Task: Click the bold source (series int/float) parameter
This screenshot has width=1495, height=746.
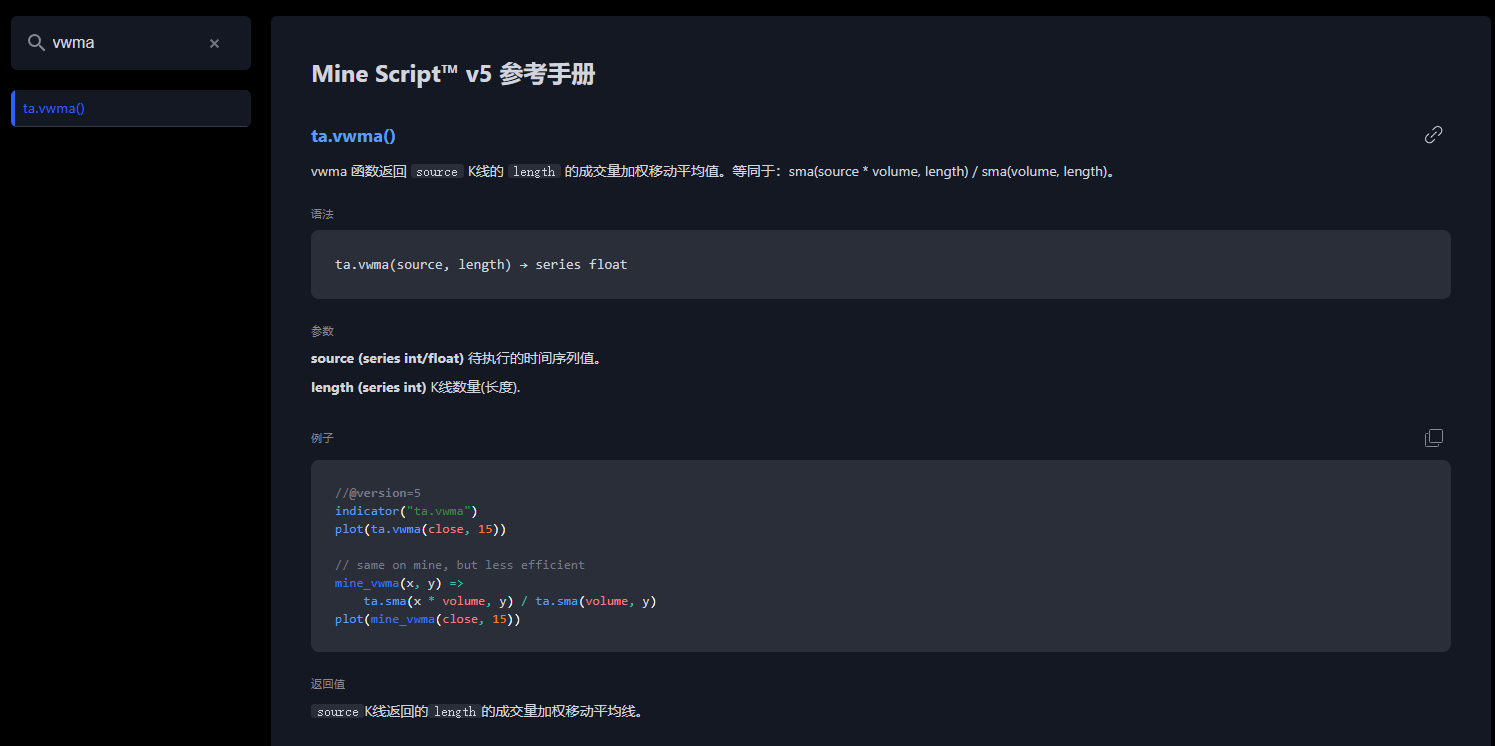Action: tap(387, 358)
